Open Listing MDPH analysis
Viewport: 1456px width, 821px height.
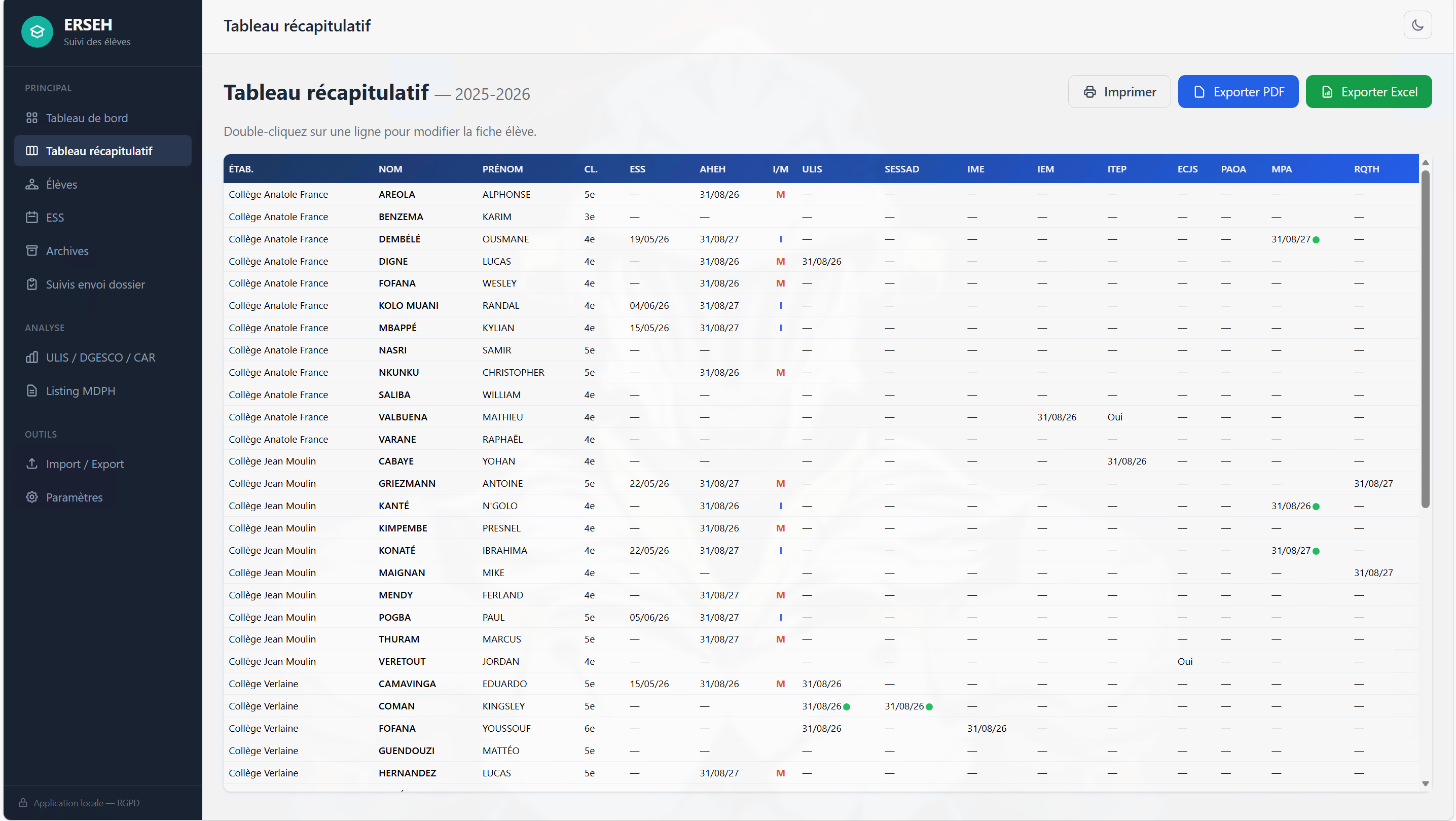tap(102, 390)
